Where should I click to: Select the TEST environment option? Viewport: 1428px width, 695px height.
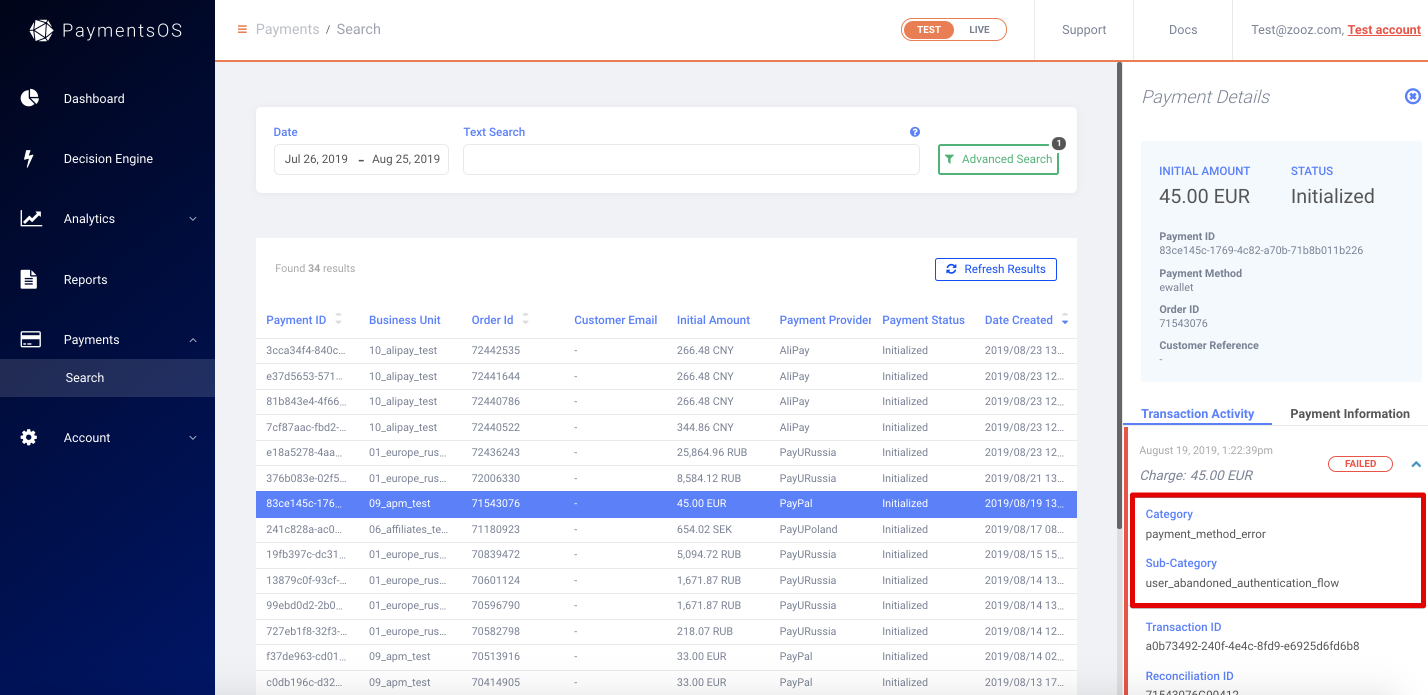929,30
